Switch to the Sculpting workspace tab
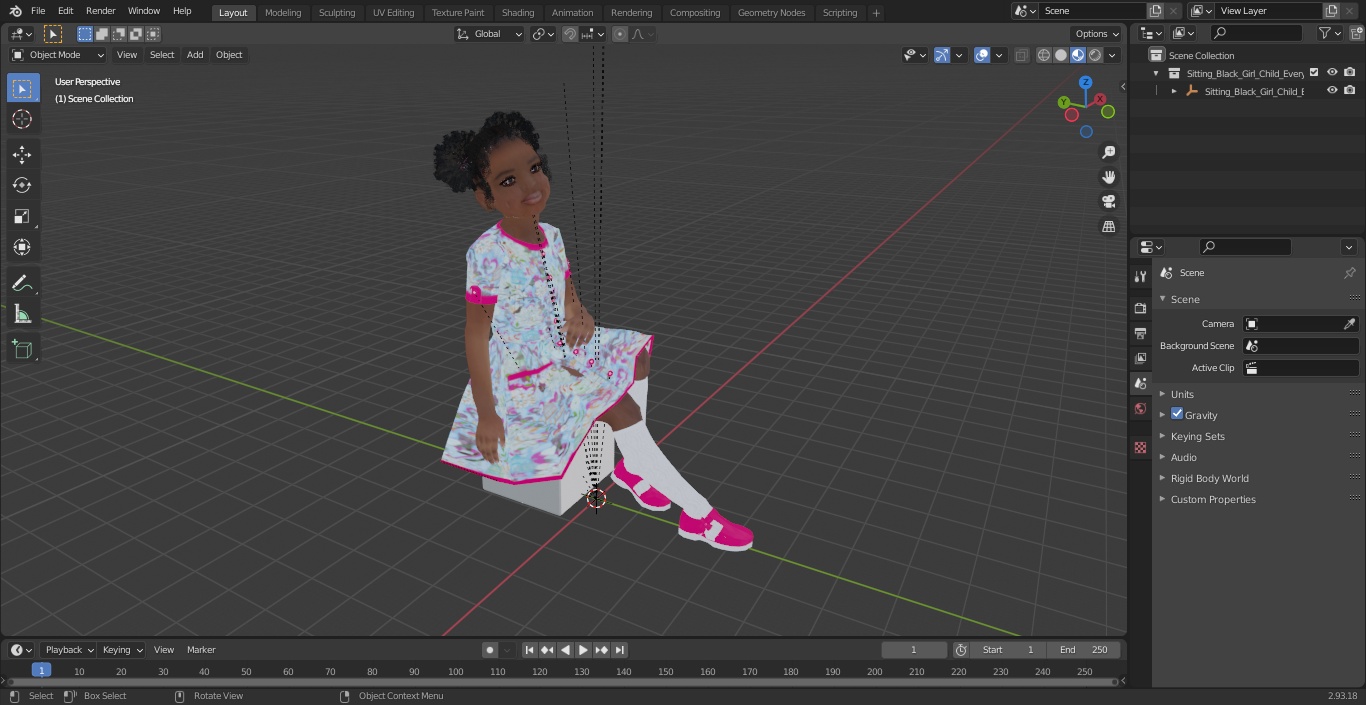 pyautogui.click(x=337, y=12)
